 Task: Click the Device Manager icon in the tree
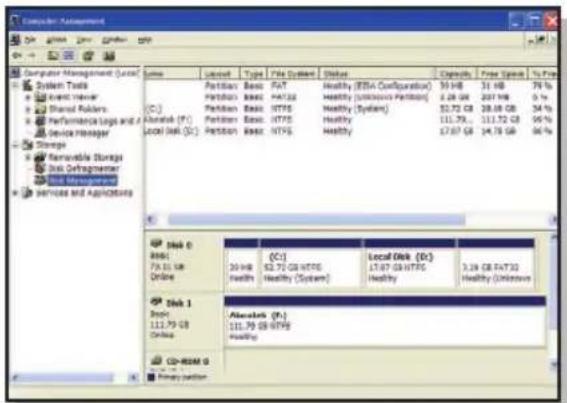coord(40,133)
